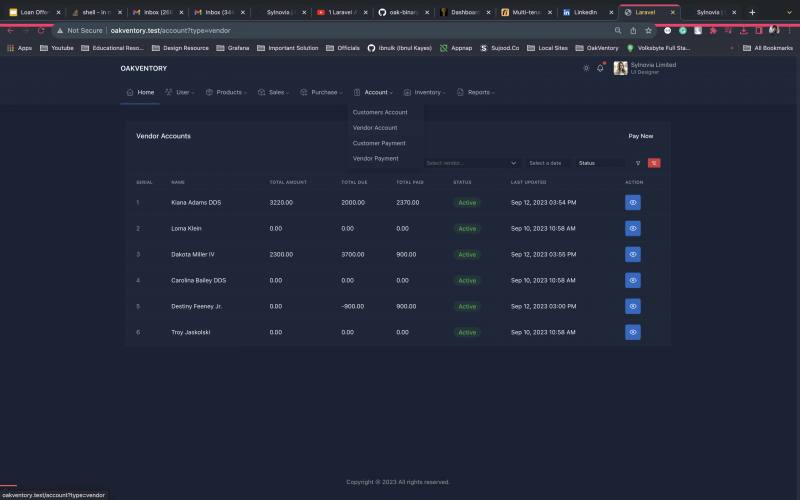Screen dimensions: 800x500
Task: Open the zoom magnifier in address bar
Action: tap(618, 31)
